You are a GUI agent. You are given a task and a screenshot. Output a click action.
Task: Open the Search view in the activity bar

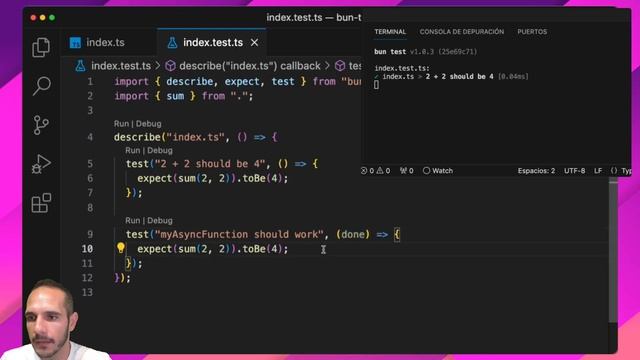[x=41, y=86]
